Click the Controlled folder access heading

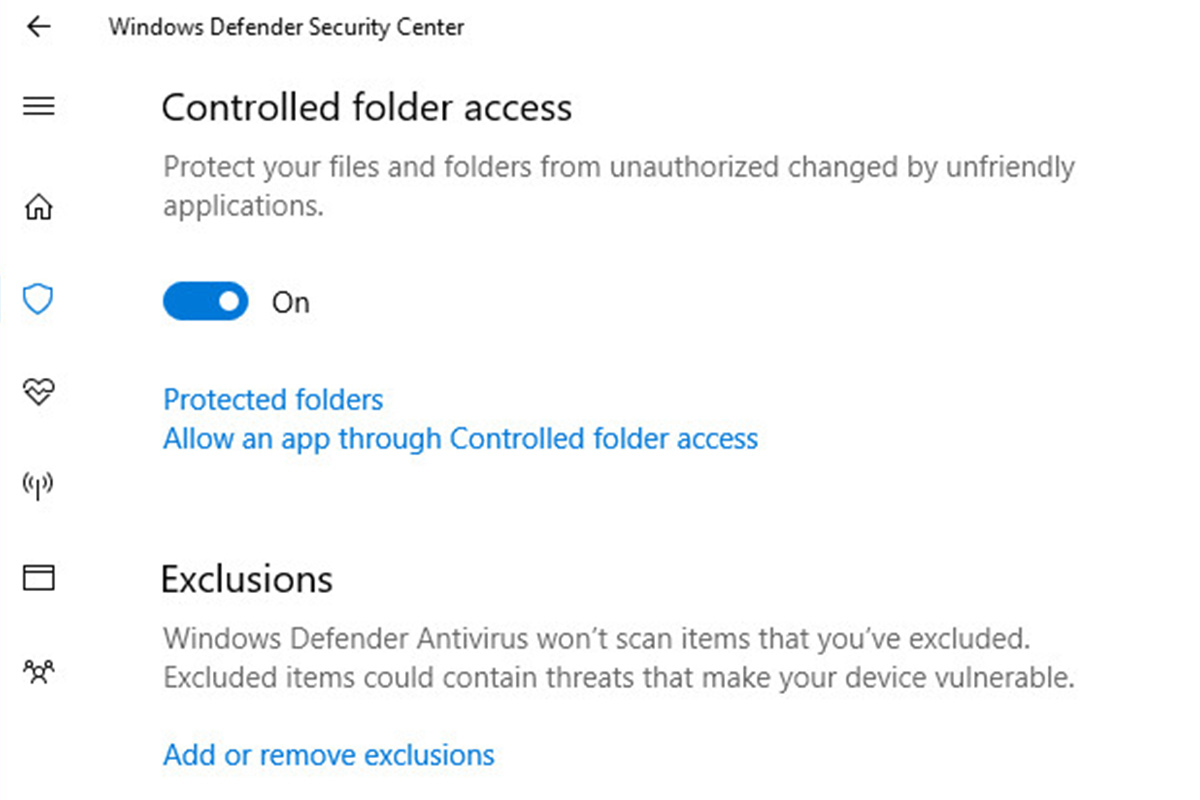366,107
